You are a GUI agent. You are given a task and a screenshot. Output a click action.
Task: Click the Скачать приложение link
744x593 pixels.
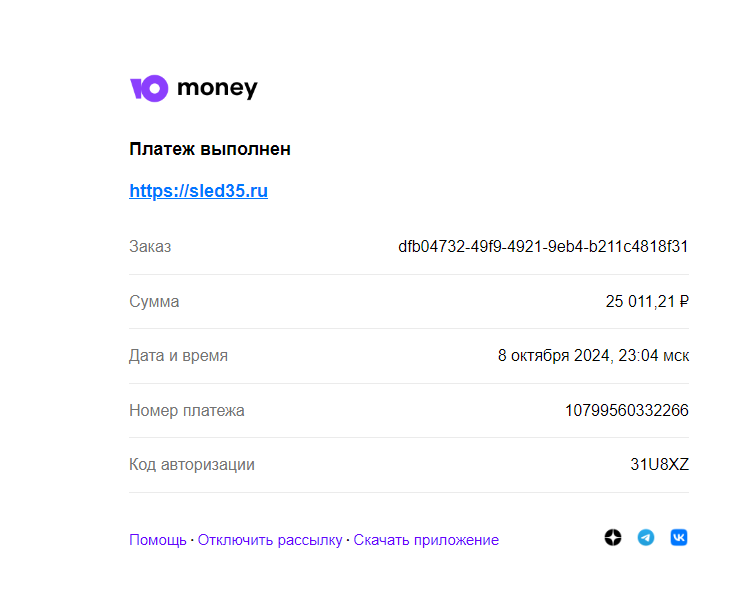pyautogui.click(x=426, y=540)
